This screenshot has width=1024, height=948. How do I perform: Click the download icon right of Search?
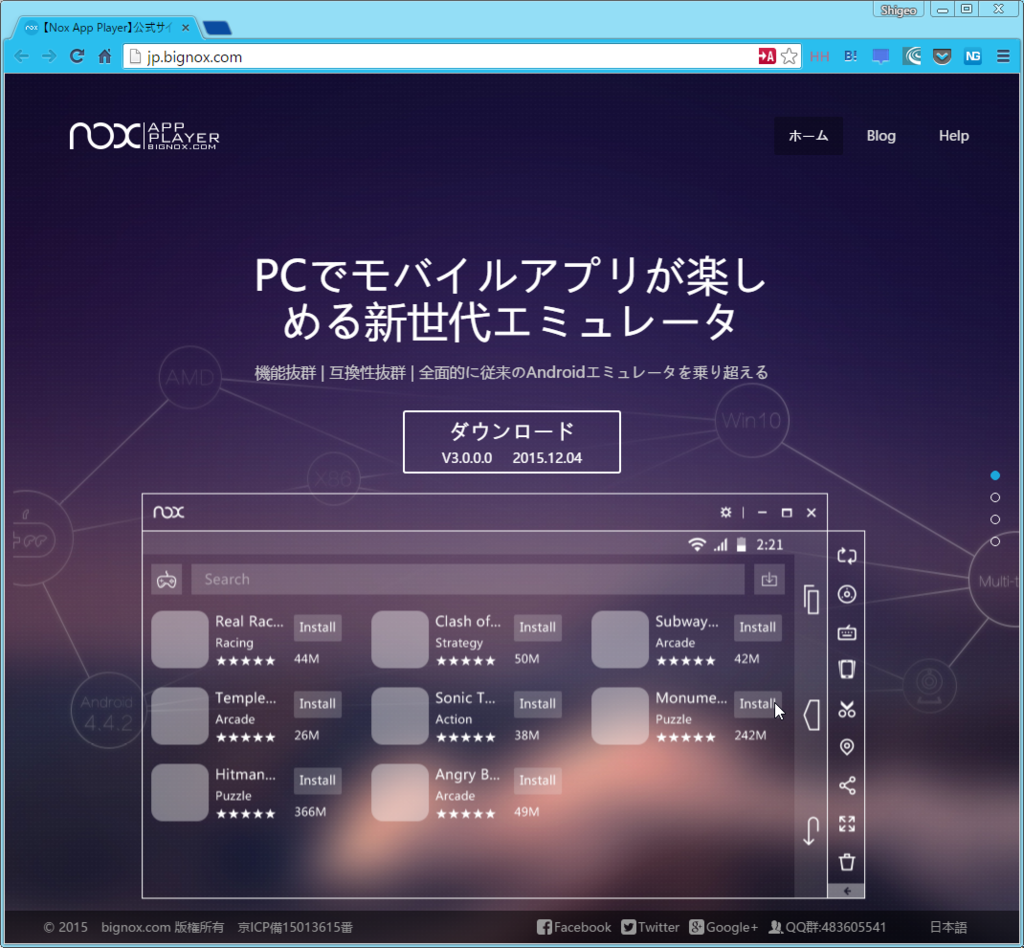769,579
